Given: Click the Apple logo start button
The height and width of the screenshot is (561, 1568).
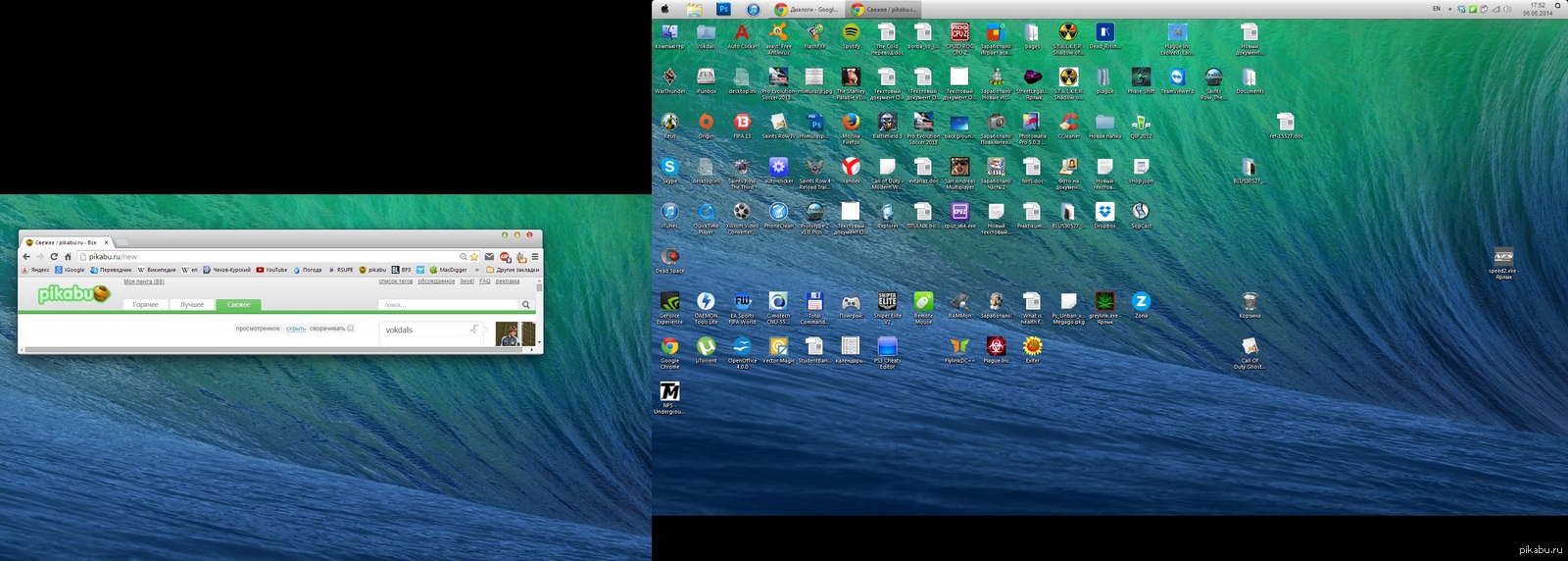Looking at the screenshot, I should [665, 9].
